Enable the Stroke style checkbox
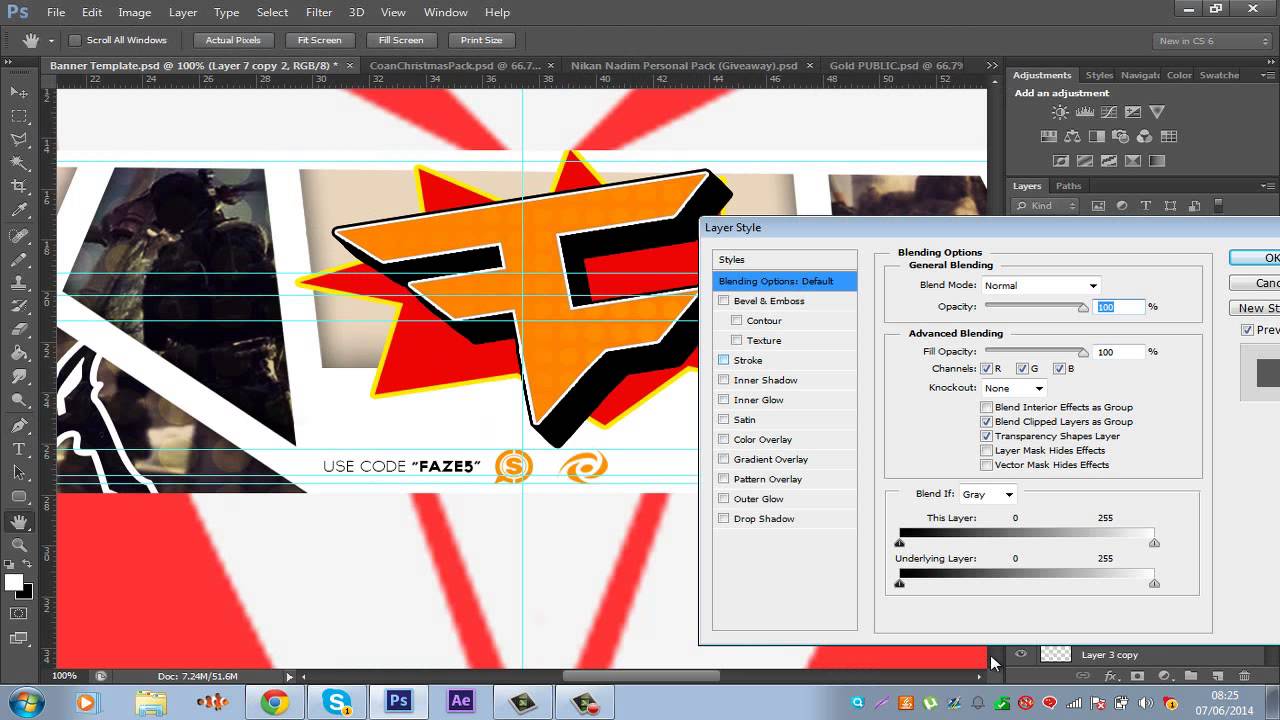 coord(724,360)
